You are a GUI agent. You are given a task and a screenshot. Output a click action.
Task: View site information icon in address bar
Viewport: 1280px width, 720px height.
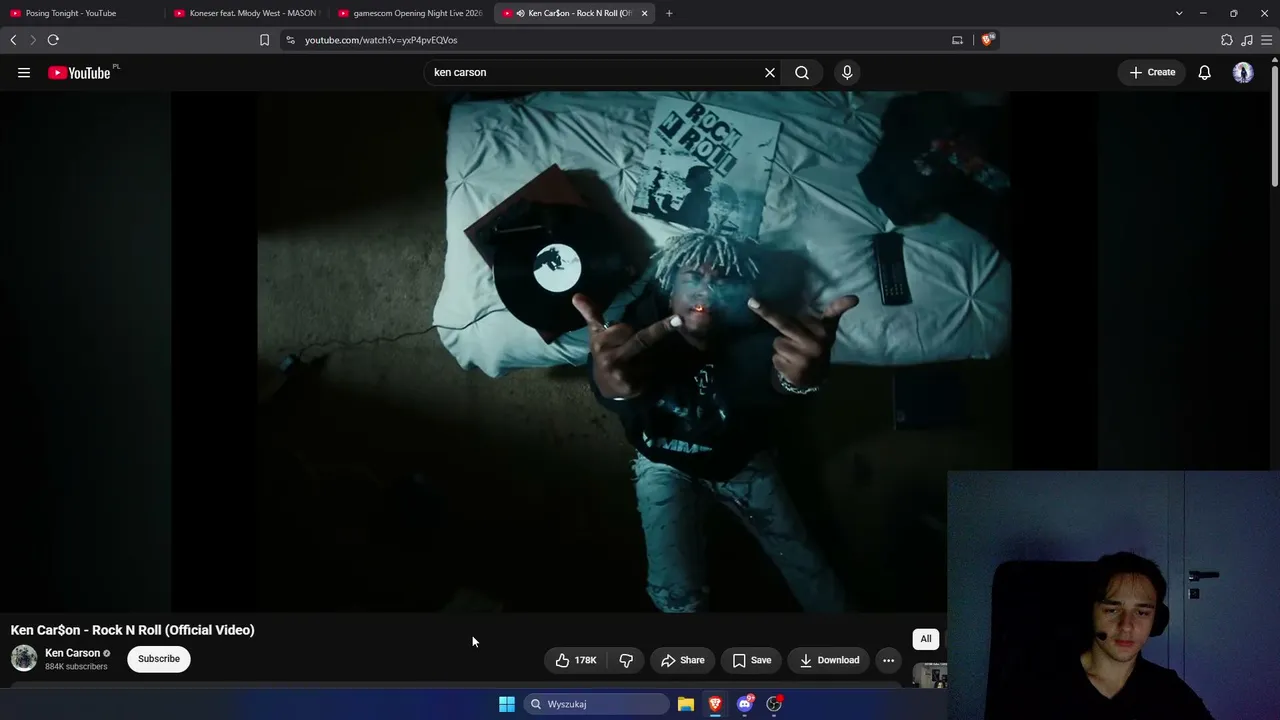click(x=290, y=40)
